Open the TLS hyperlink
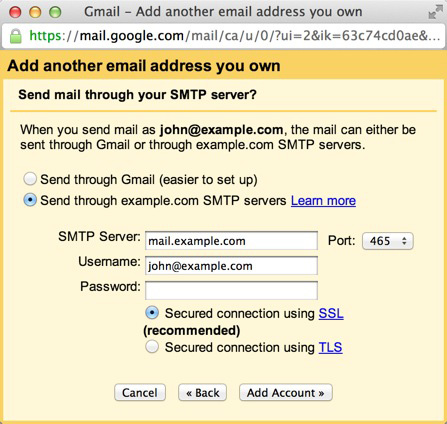Screen dimensions: 447x424 (330, 347)
